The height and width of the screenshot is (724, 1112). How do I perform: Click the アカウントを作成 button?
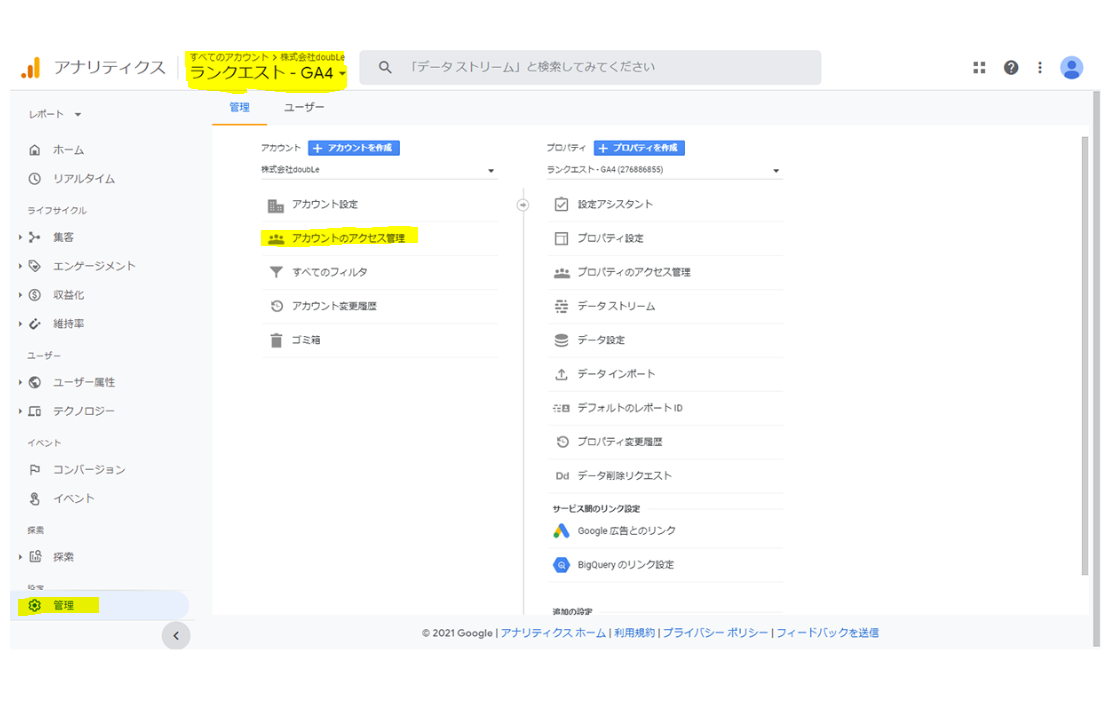click(354, 148)
